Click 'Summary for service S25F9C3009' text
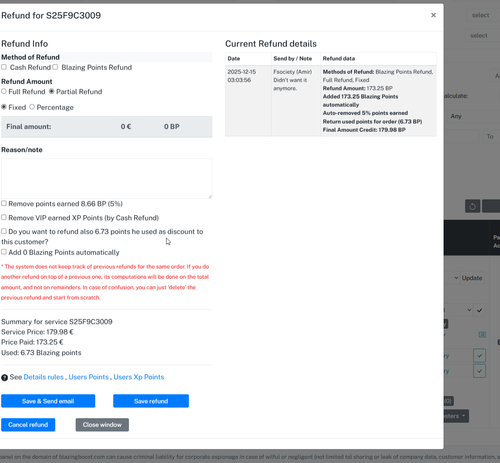The height and width of the screenshot is (463, 500). pos(57,322)
